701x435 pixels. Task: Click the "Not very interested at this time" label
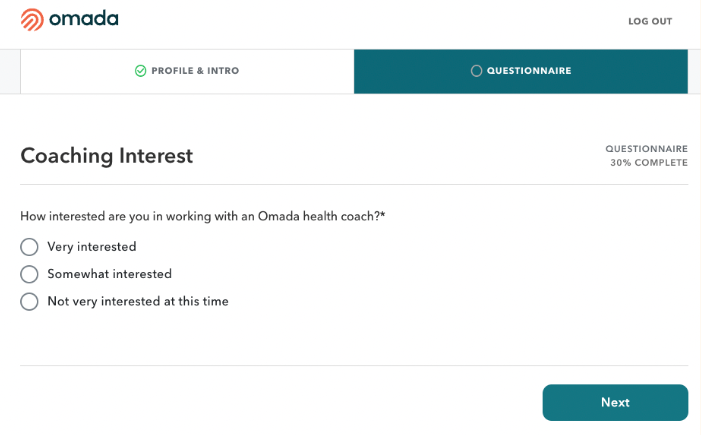coord(138,301)
